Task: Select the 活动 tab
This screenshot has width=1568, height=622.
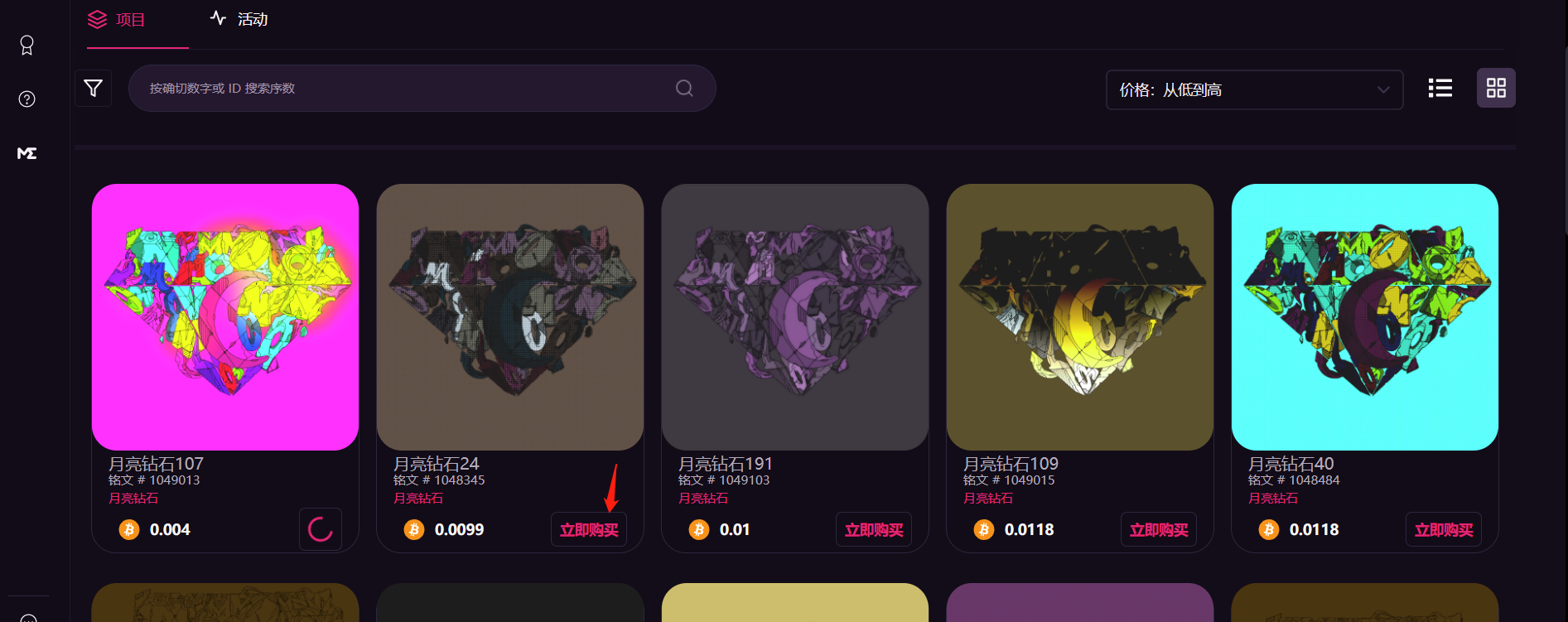Action: coord(239,19)
